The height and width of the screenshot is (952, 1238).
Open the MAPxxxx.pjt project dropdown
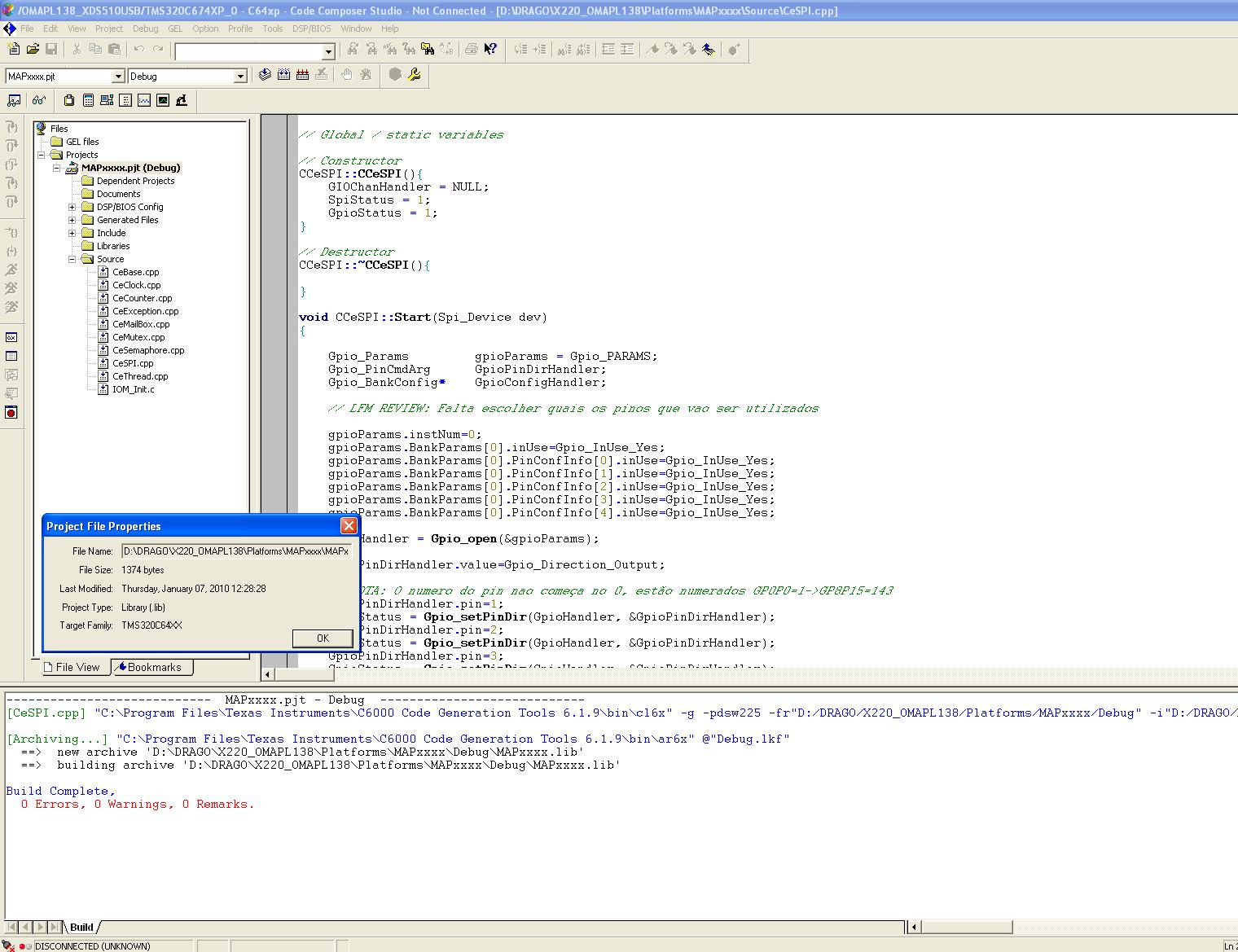118,77
